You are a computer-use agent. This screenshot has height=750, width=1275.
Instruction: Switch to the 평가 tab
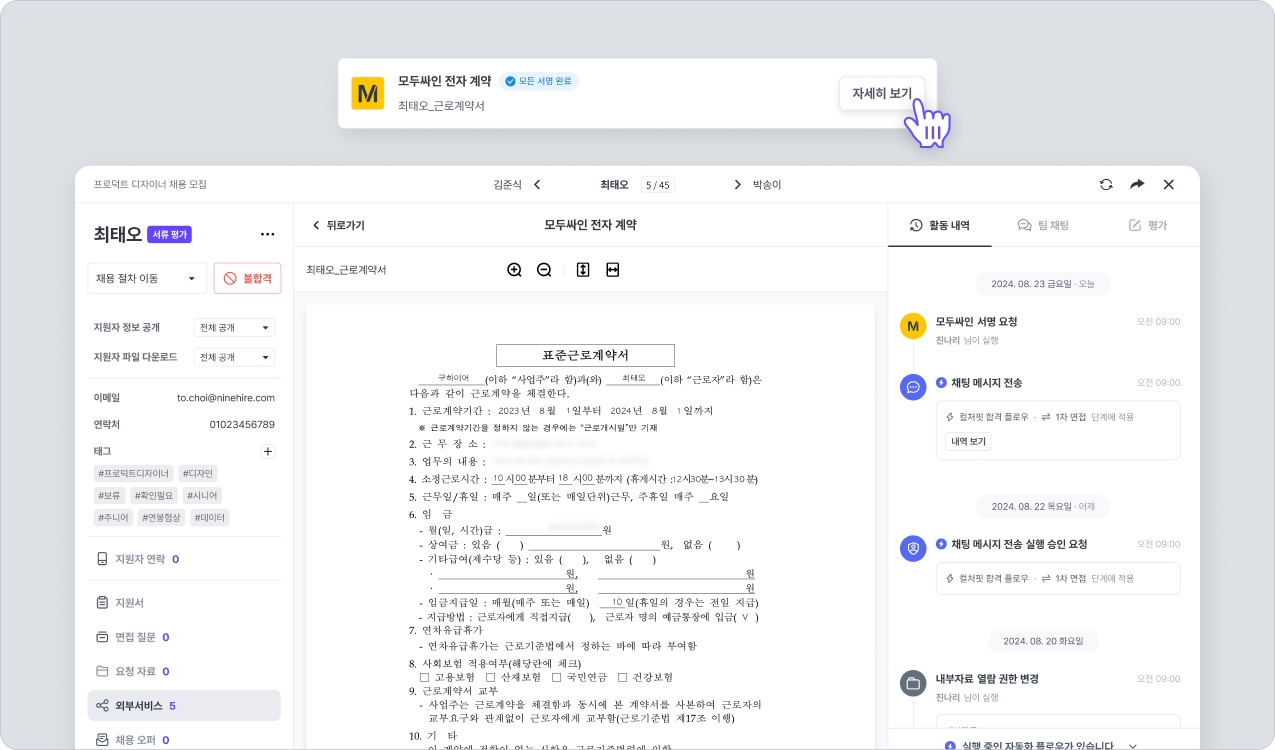(1147, 225)
